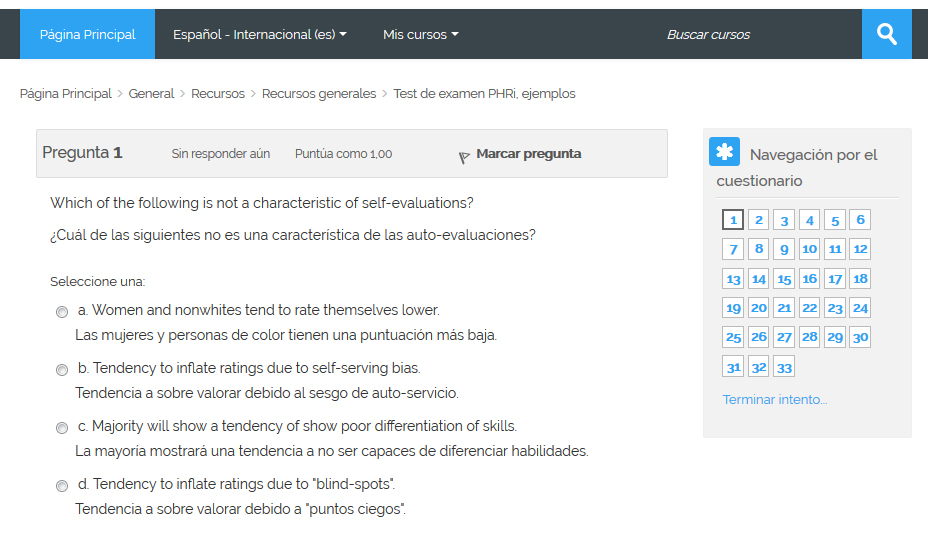Open Recursos generales breadcrumb link
The height and width of the screenshot is (546, 928).
tap(319, 93)
